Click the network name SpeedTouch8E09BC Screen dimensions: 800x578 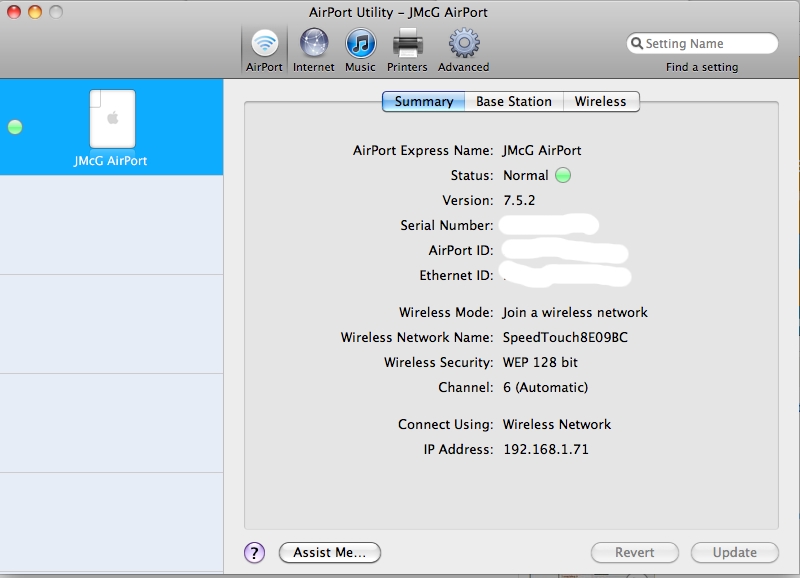point(565,337)
